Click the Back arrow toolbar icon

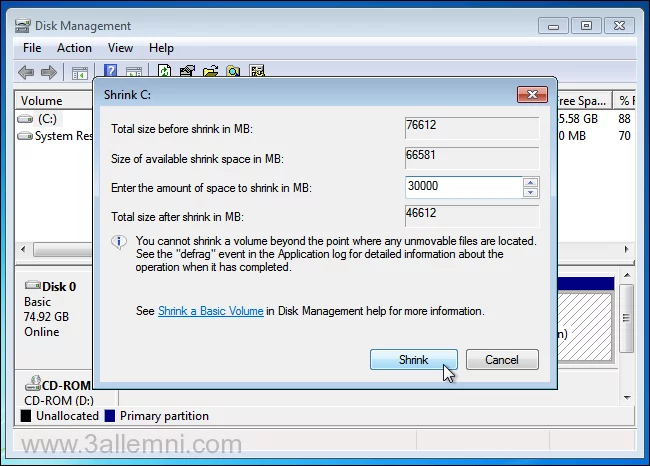tap(26, 73)
